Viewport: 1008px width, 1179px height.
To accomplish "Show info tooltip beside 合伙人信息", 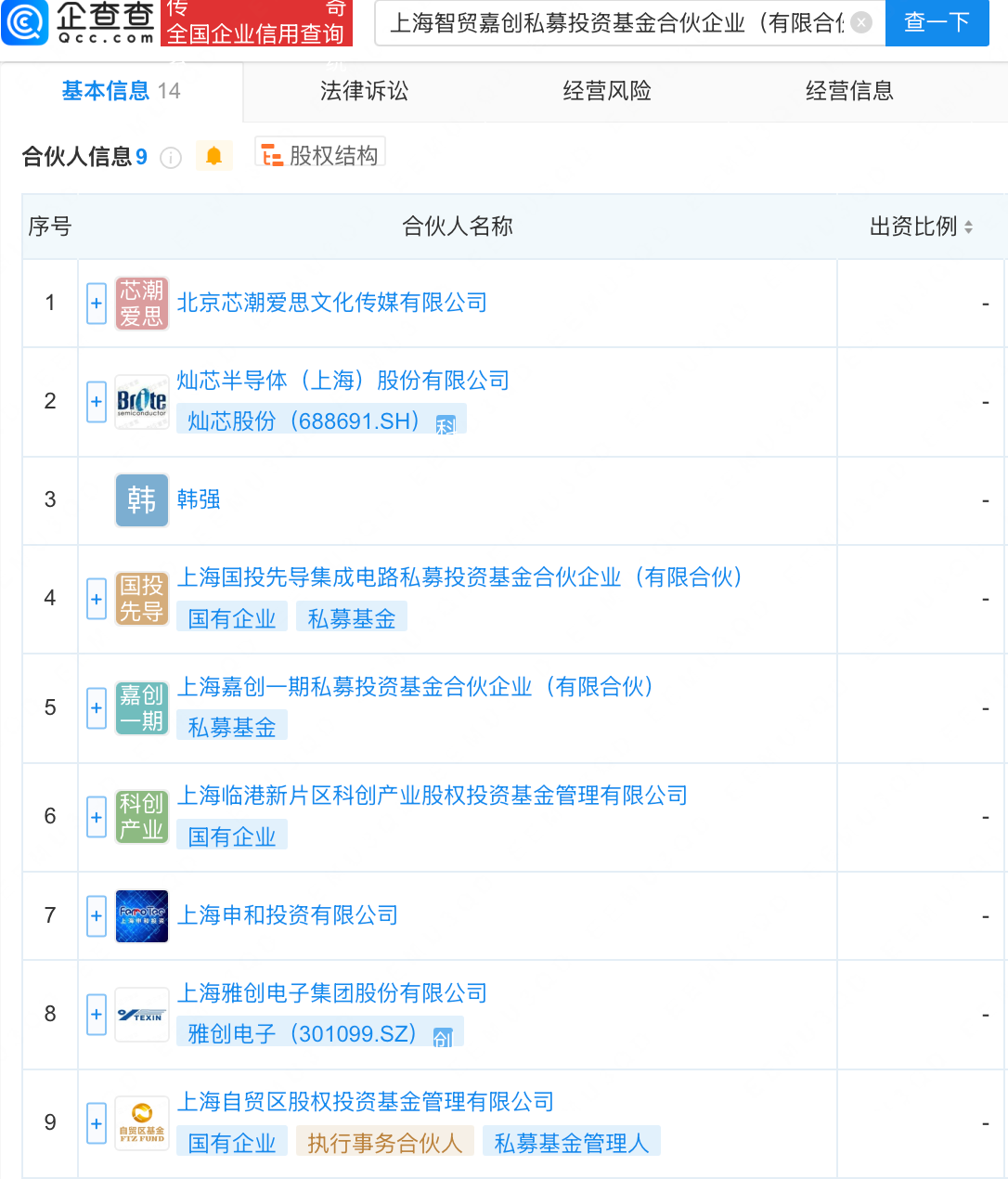I will pos(171,158).
